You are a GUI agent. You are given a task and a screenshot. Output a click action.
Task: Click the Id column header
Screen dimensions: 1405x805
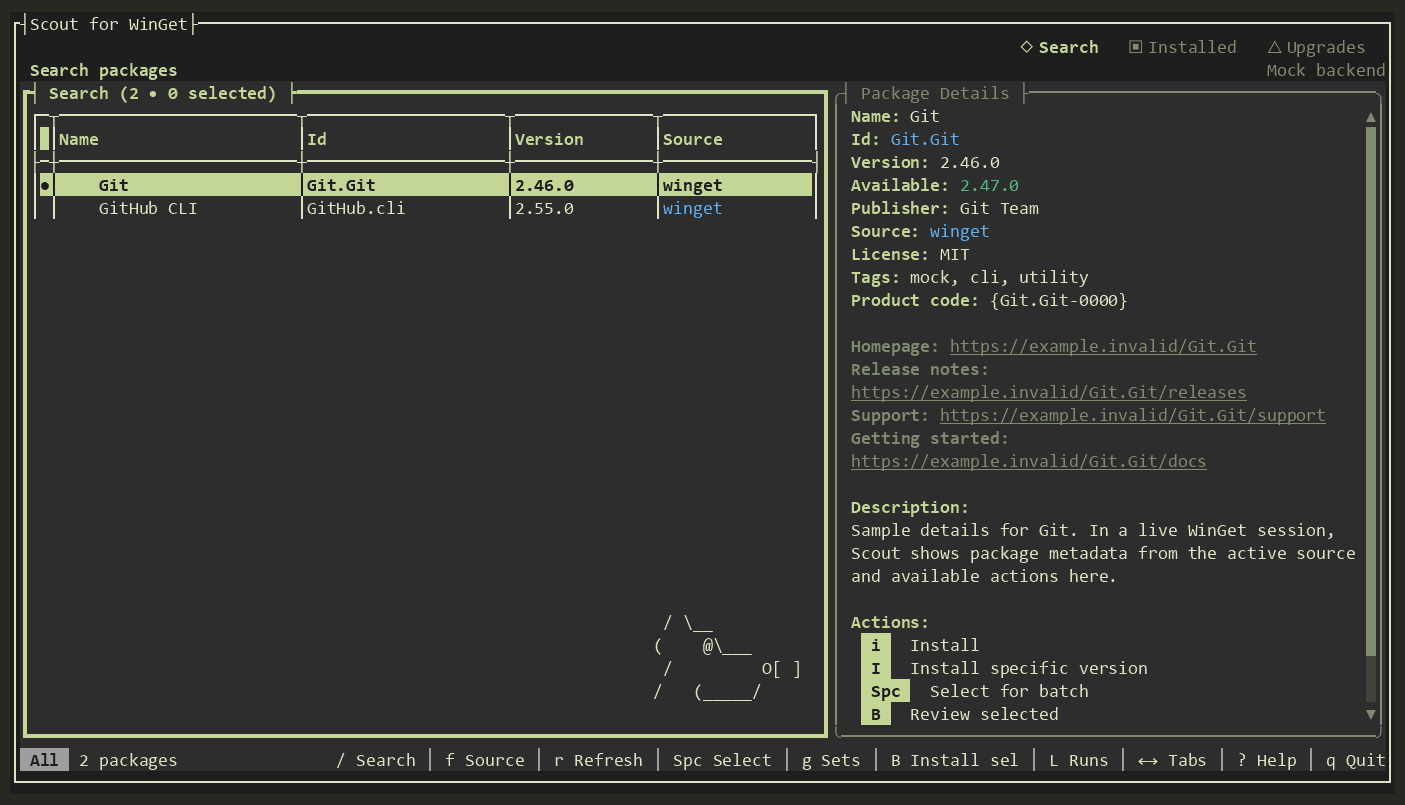tap(316, 139)
